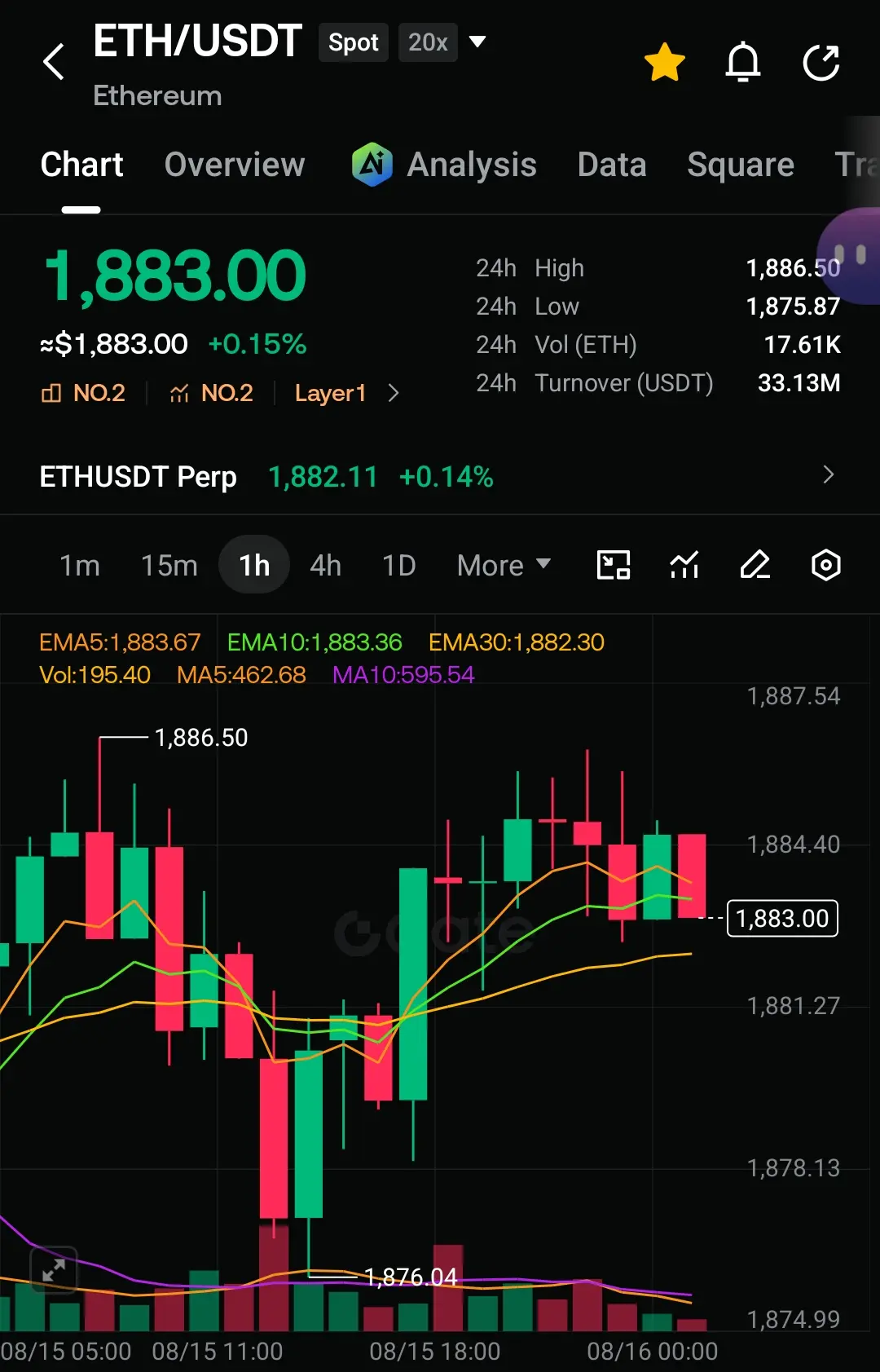Open price alert bell
Viewport: 880px width, 1372px height.
[x=743, y=62]
